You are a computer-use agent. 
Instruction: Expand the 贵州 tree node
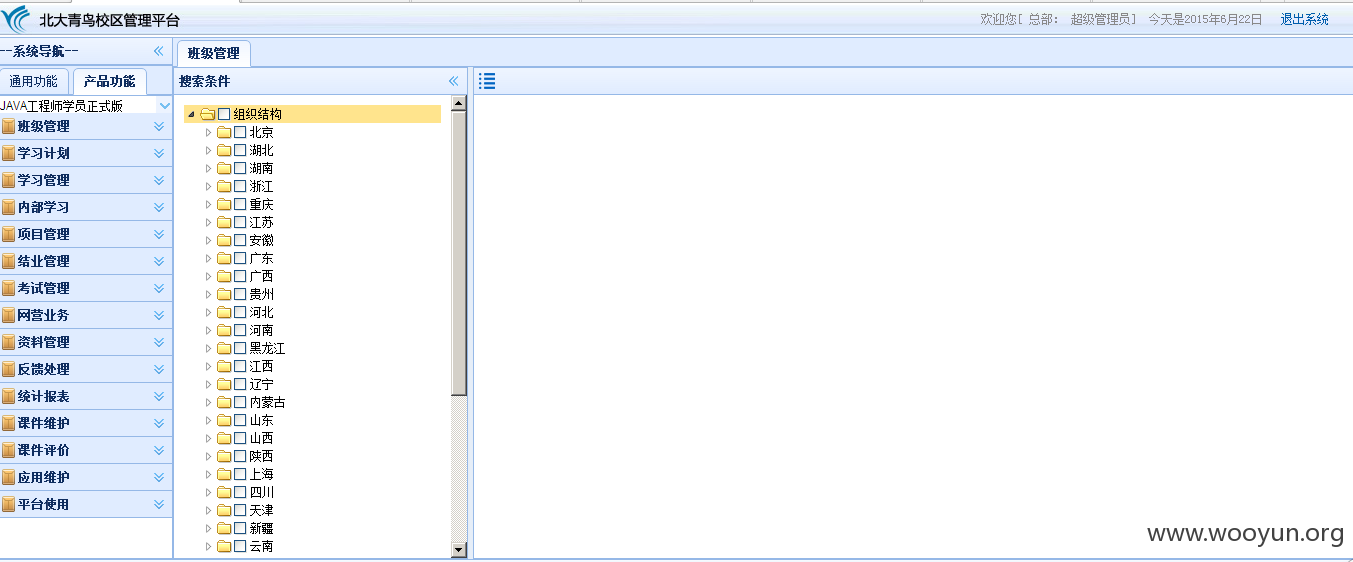[208, 294]
